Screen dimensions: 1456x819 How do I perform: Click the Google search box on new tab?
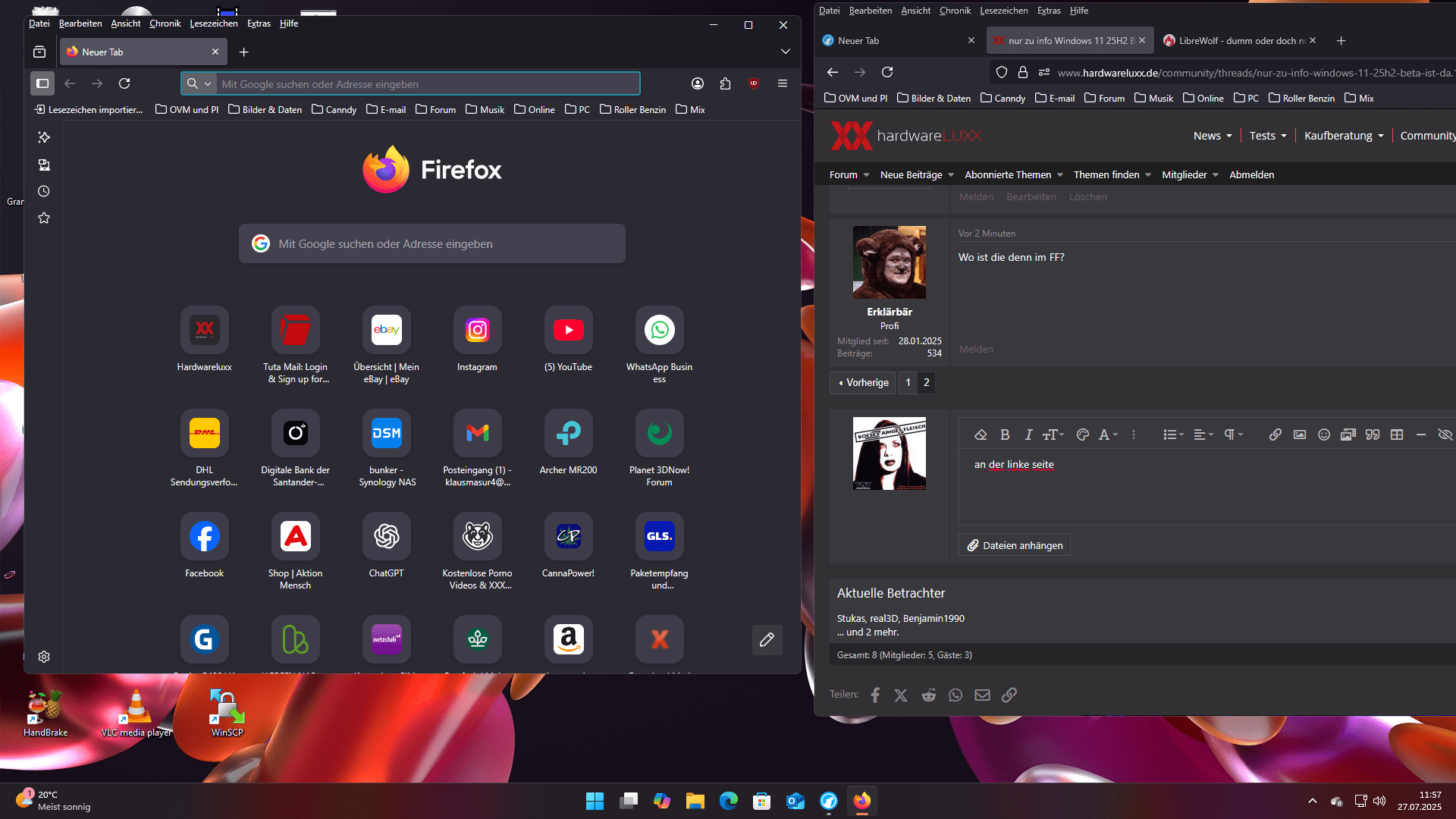pos(432,244)
